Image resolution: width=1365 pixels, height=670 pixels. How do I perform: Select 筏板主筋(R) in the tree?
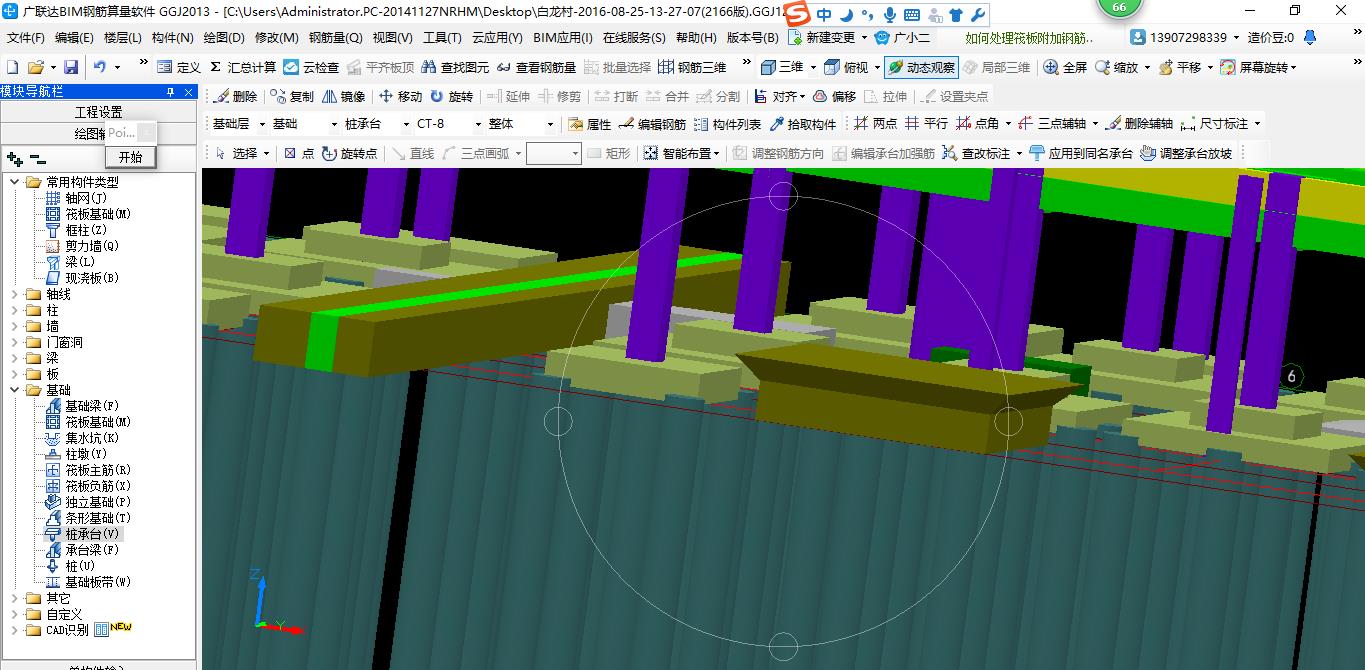pos(98,470)
